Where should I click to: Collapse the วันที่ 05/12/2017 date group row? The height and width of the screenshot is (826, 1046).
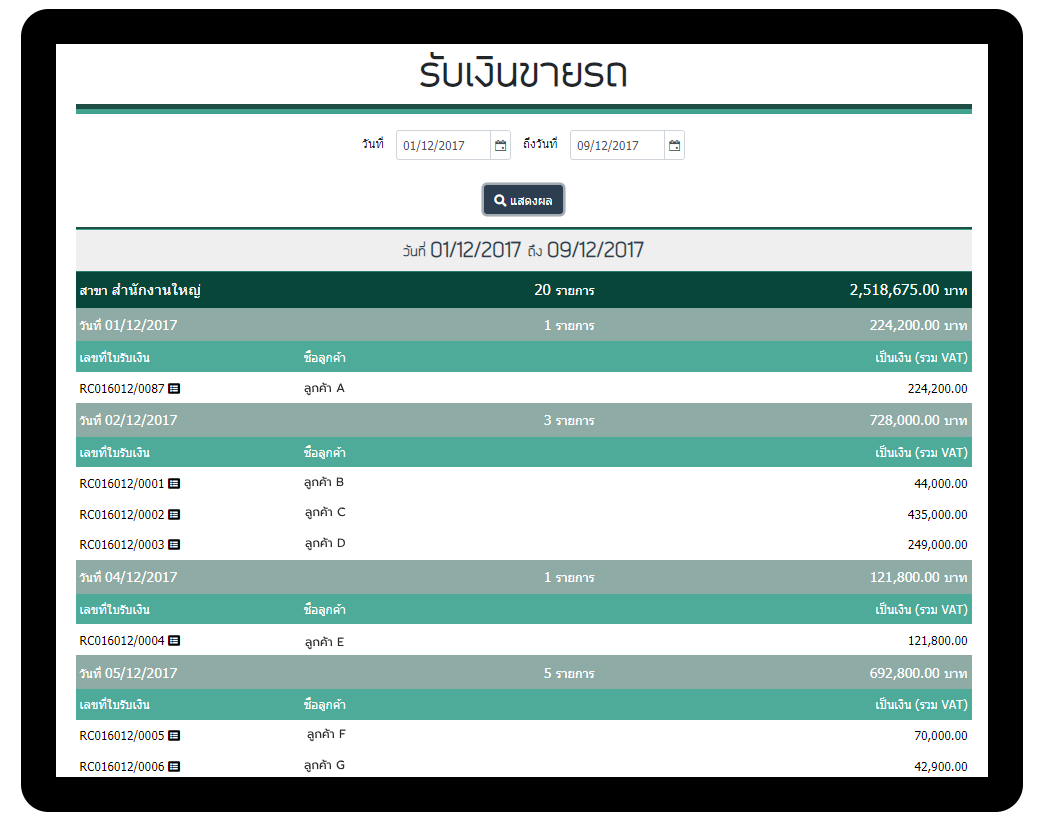click(523, 673)
